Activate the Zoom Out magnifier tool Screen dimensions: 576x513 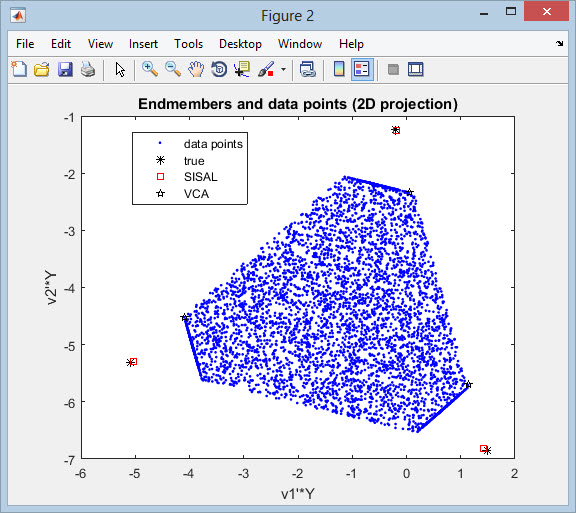pyautogui.click(x=173, y=69)
